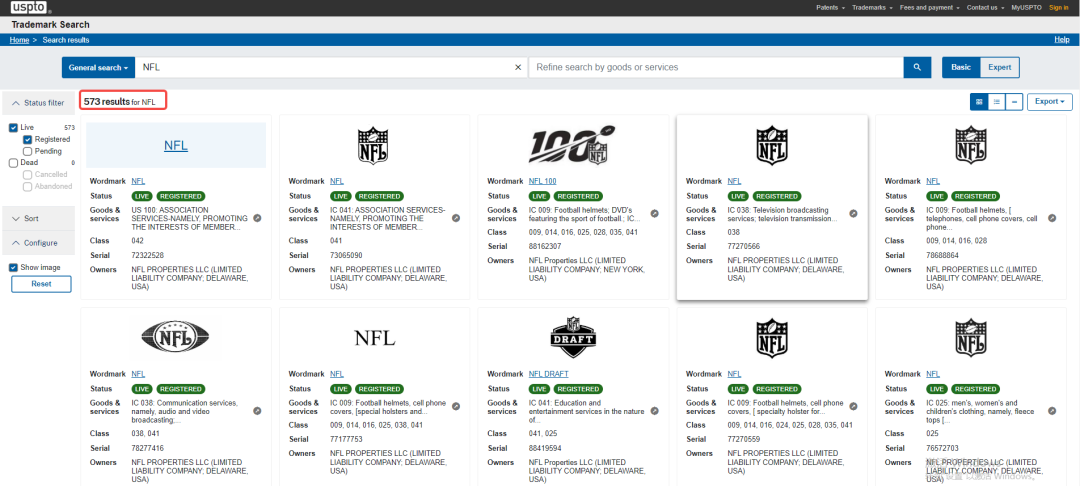
Task: Check the Pending status checkbox
Action: coord(28,151)
